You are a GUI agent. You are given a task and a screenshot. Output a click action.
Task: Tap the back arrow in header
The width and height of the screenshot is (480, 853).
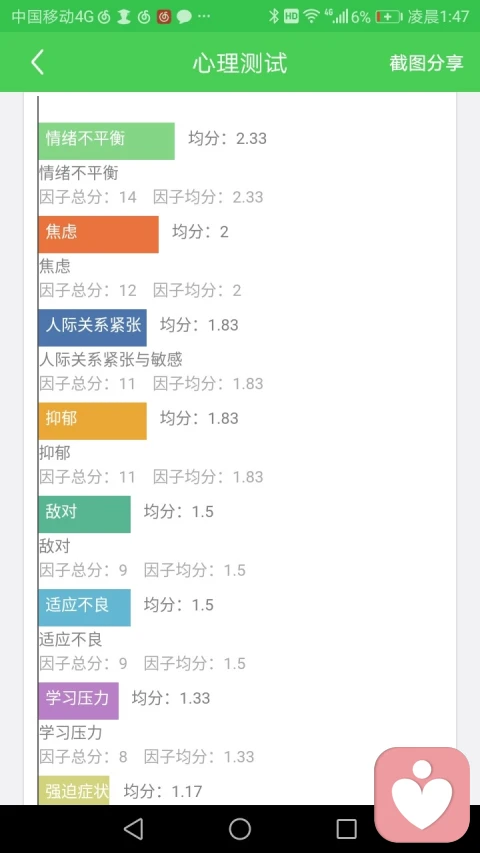click(x=37, y=63)
